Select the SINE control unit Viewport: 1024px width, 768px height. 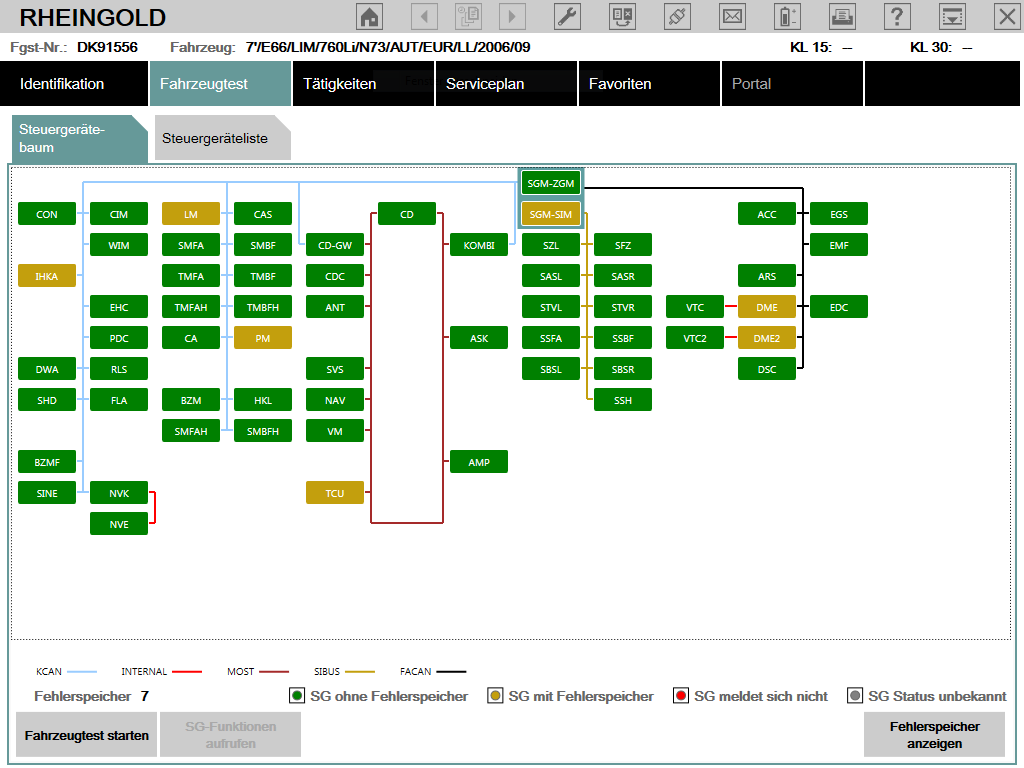pos(47,493)
